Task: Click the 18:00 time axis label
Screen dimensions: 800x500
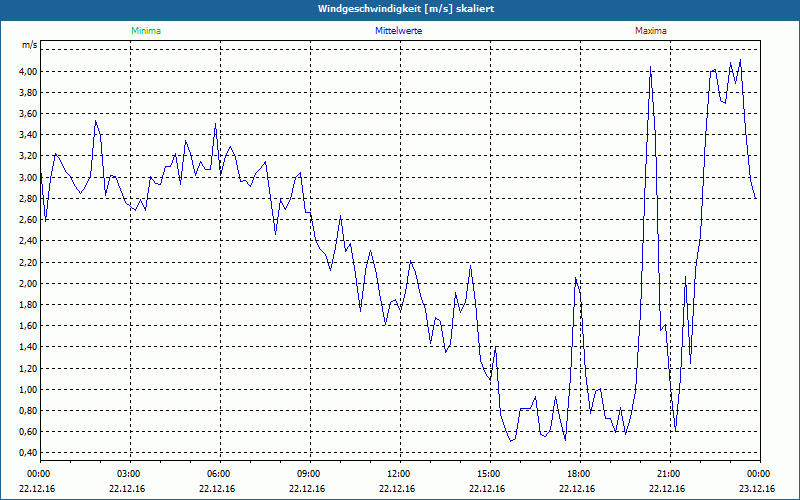Action: pyautogui.click(x=578, y=474)
